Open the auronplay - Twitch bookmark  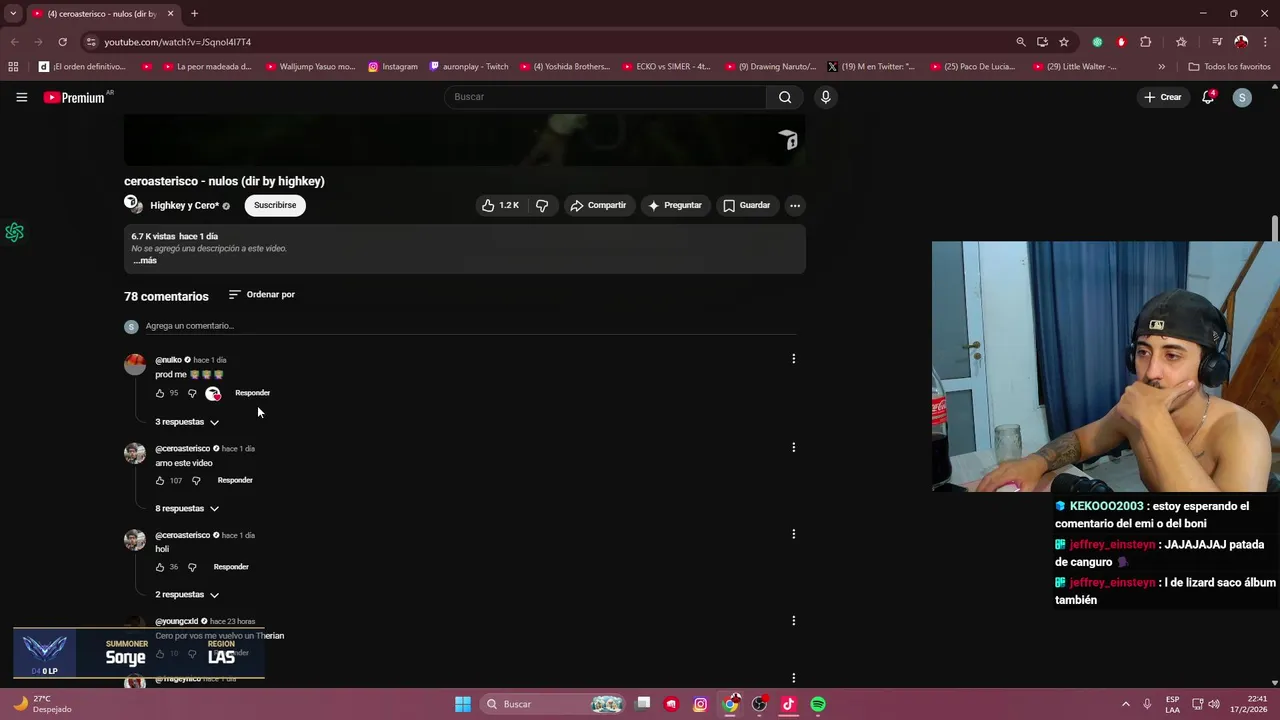point(469,67)
